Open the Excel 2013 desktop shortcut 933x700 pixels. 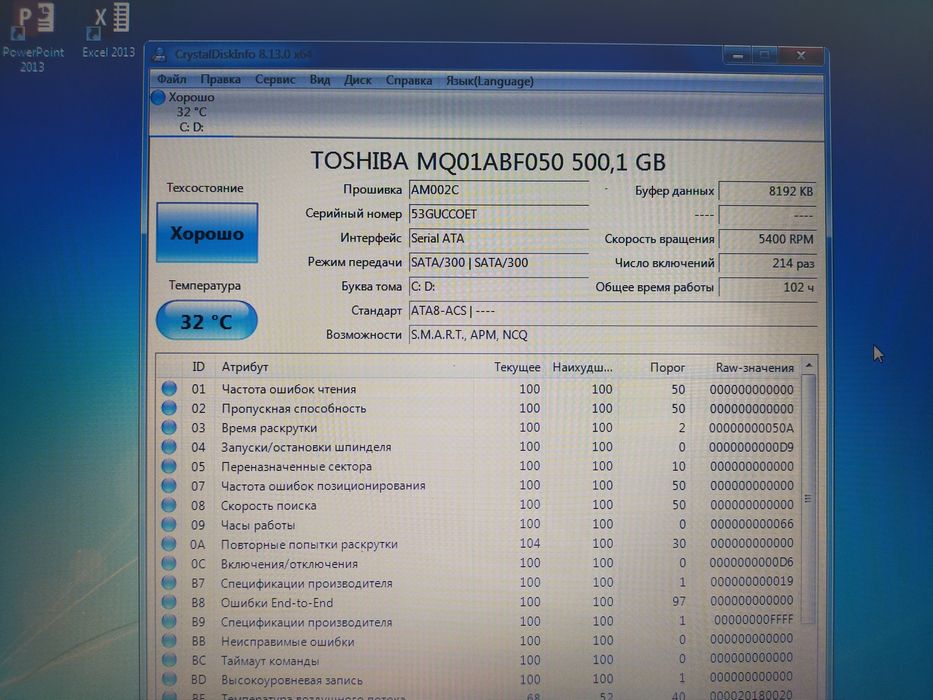click(x=109, y=30)
